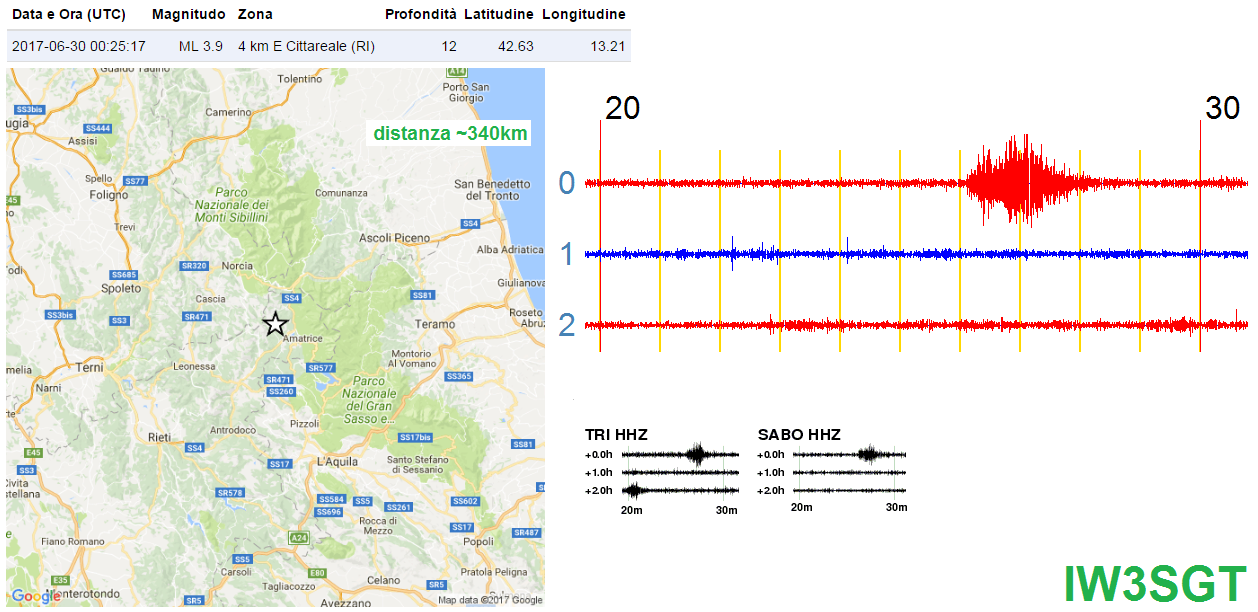This screenshot has height=612, width=1258.
Task: Click the SS260 road shield
Action: coord(281,391)
